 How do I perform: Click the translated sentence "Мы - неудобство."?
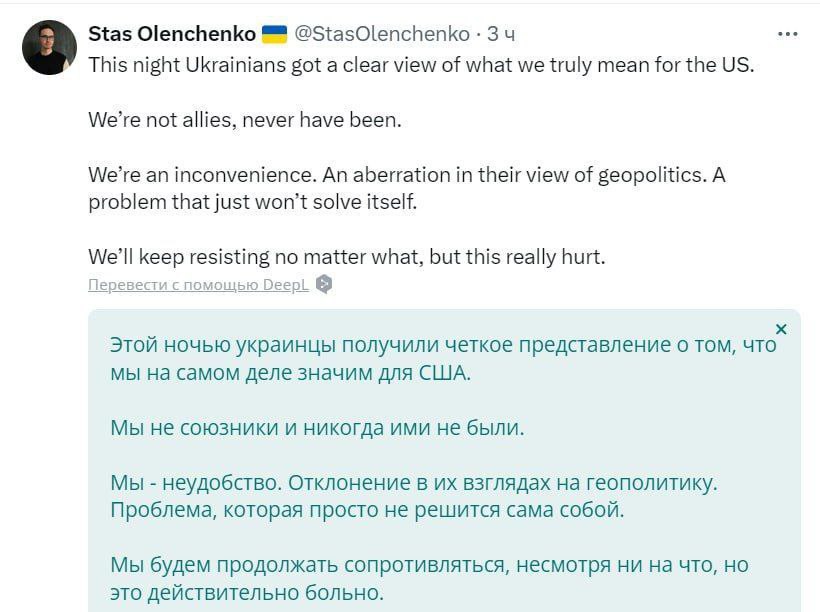click(x=196, y=483)
